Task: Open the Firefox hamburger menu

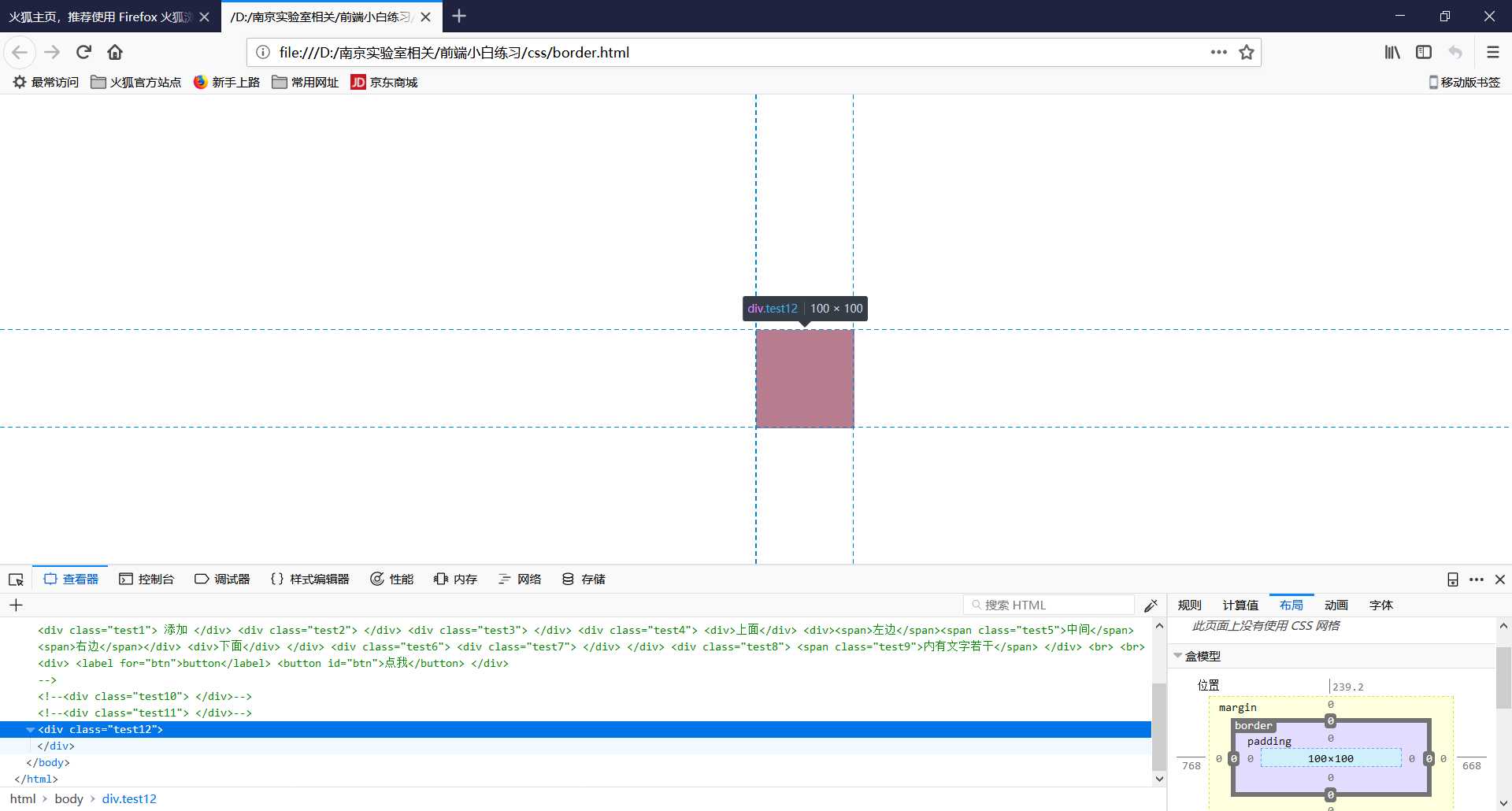Action: [1492, 52]
